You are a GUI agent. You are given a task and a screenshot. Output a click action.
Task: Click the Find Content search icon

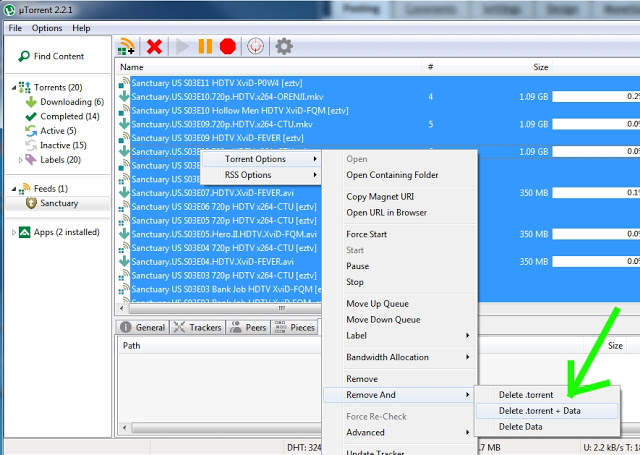[23, 57]
